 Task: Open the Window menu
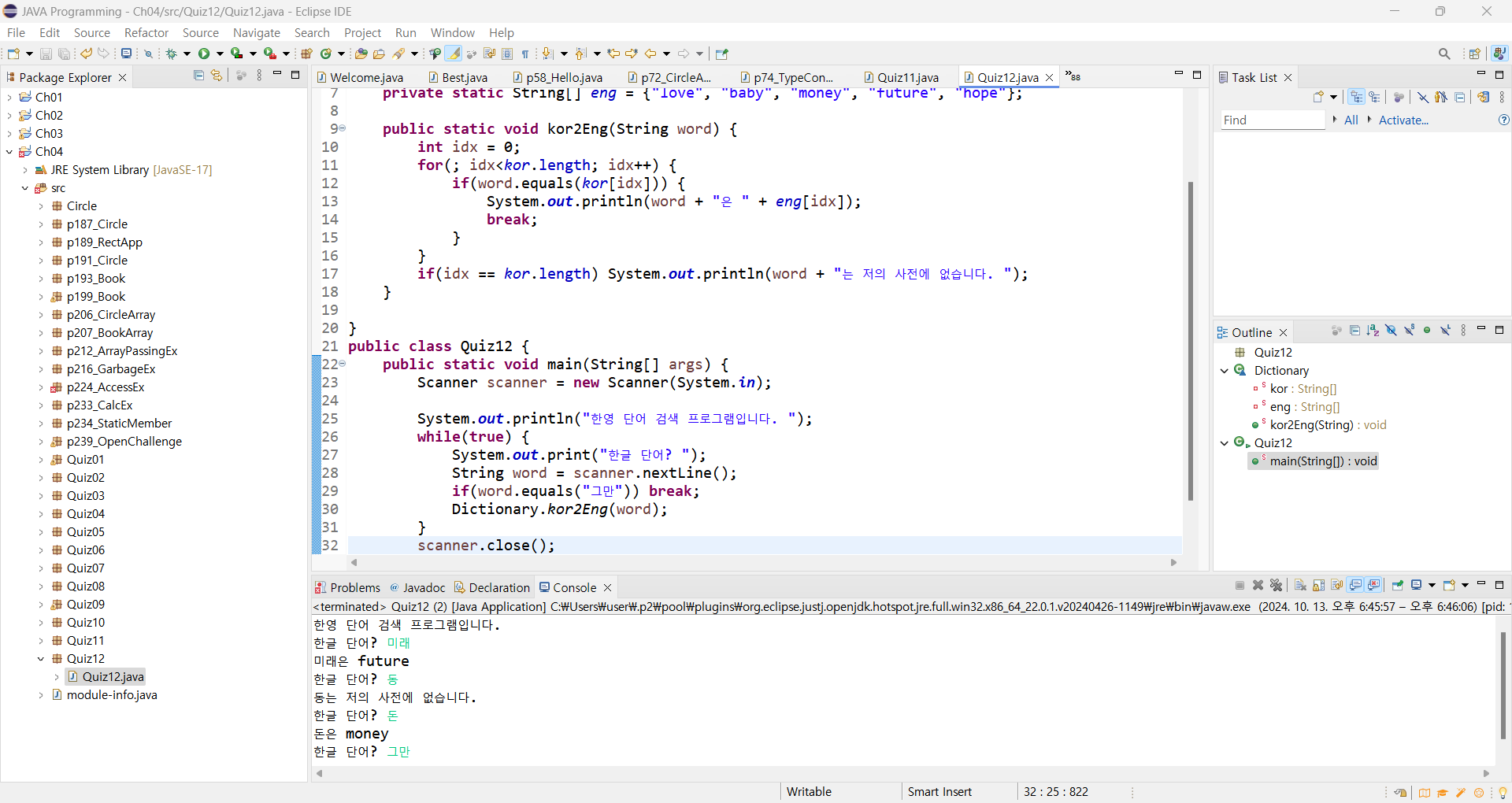(453, 32)
